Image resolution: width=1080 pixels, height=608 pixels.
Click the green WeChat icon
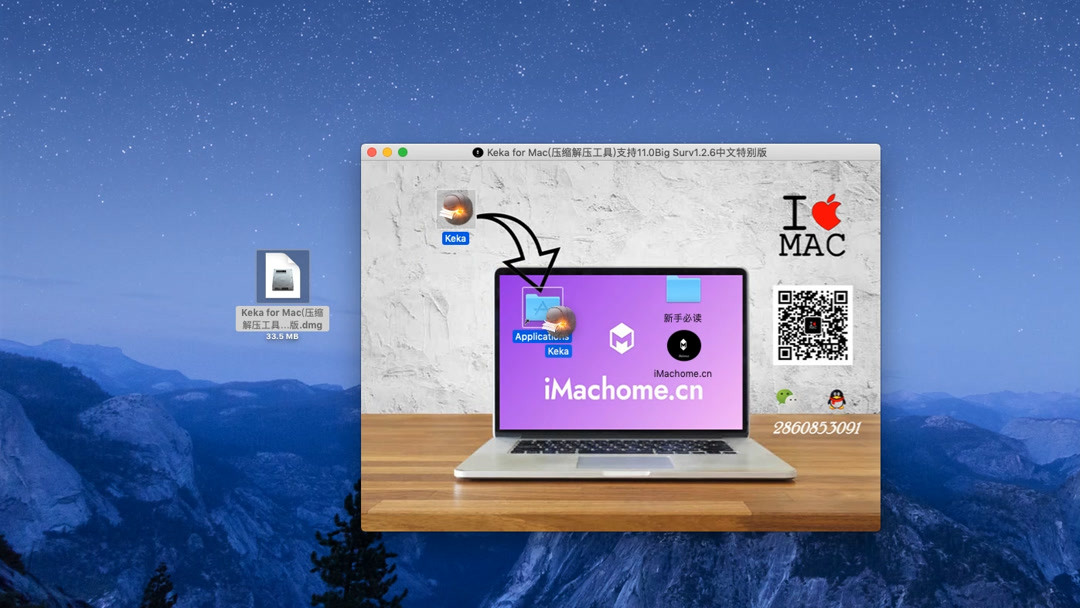click(788, 394)
